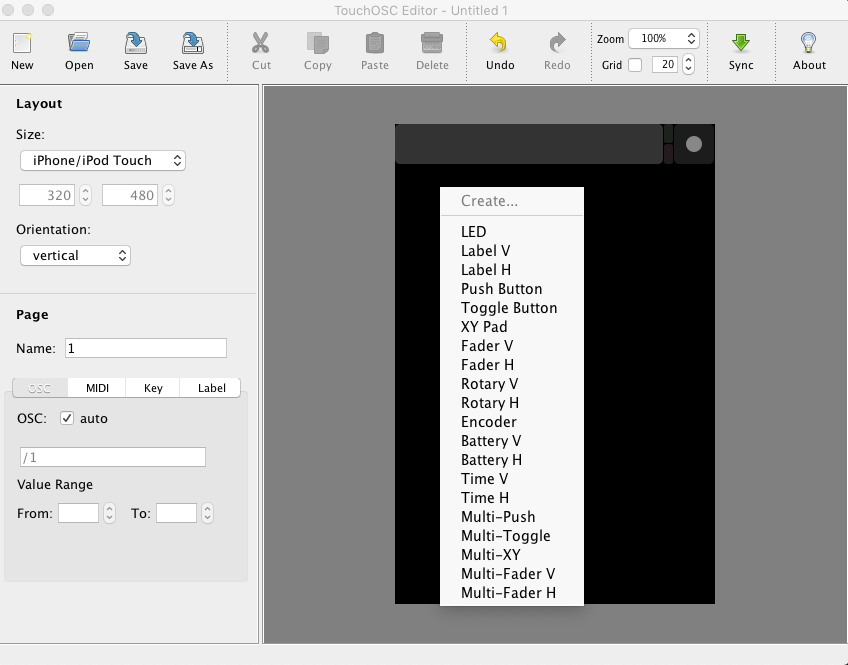Click the Value Range From field
This screenshot has height=665, width=848.
78,513
